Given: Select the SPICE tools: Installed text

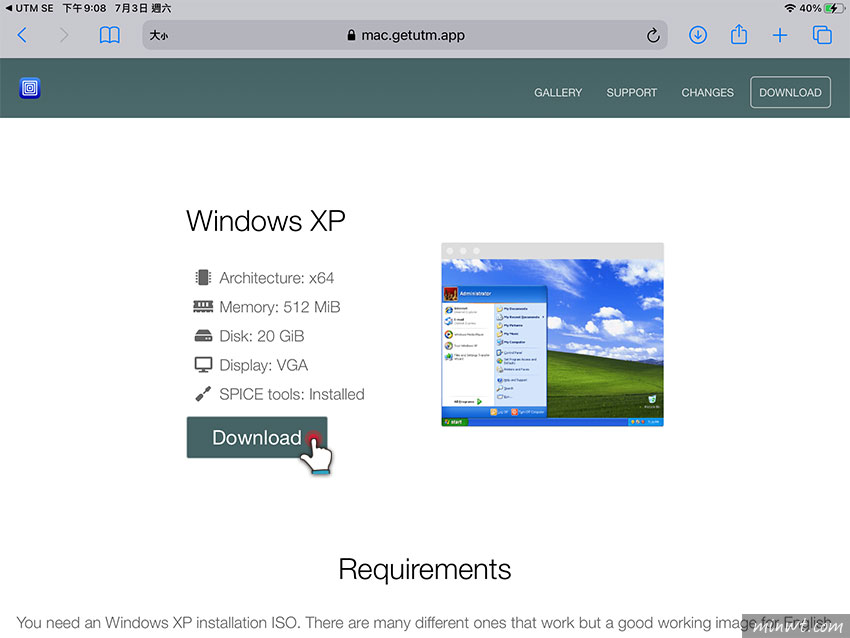Looking at the screenshot, I should click(292, 394).
